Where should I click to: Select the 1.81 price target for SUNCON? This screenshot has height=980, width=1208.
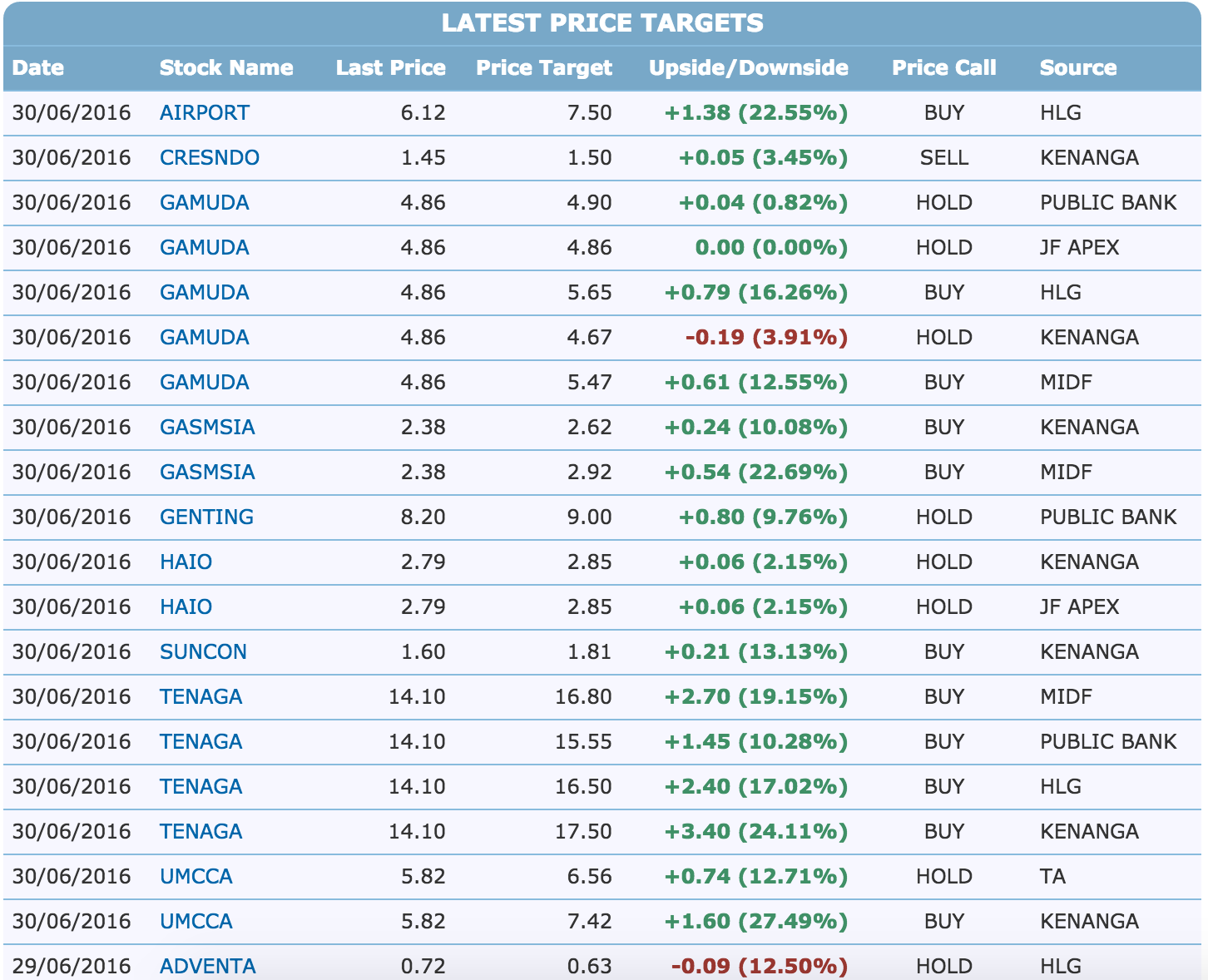tap(589, 652)
